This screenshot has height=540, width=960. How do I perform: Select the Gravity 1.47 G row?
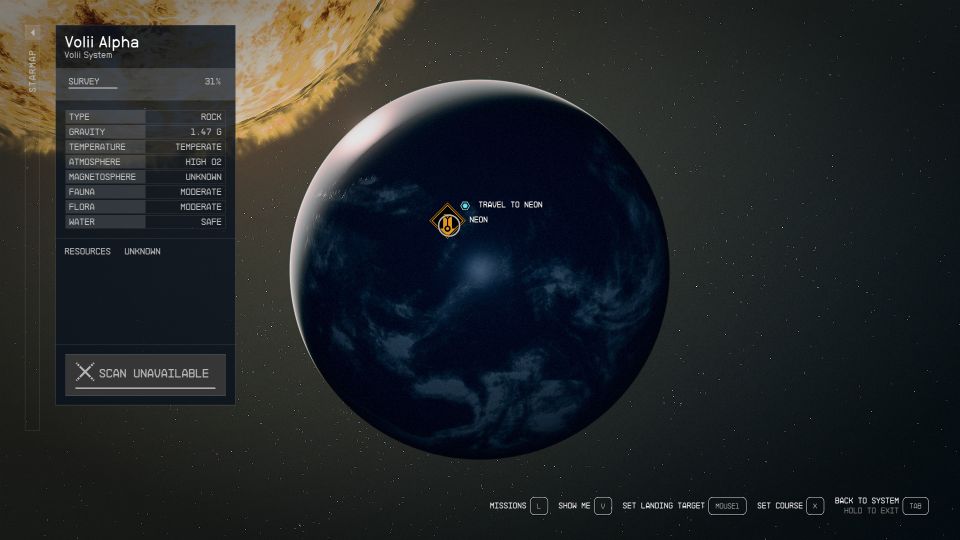pos(145,132)
